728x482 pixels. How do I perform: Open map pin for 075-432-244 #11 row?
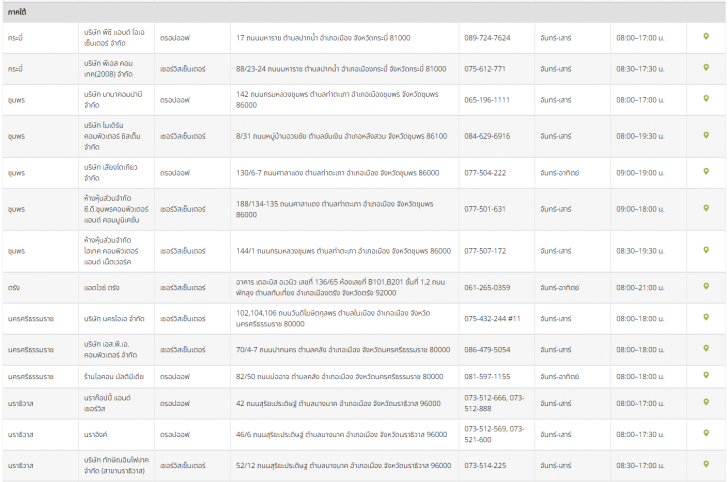(x=706, y=317)
